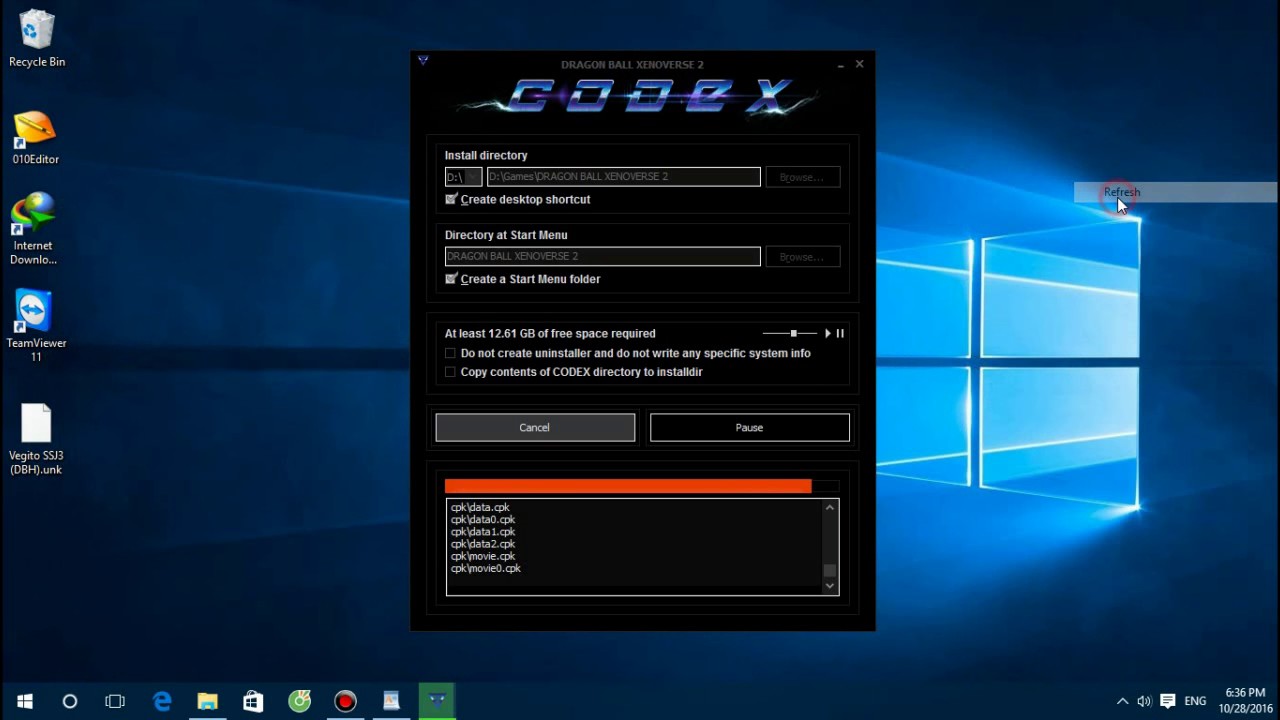1280x720 pixels.
Task: Click the CODEX installer title bar logo icon
Action: pyautogui.click(x=423, y=61)
